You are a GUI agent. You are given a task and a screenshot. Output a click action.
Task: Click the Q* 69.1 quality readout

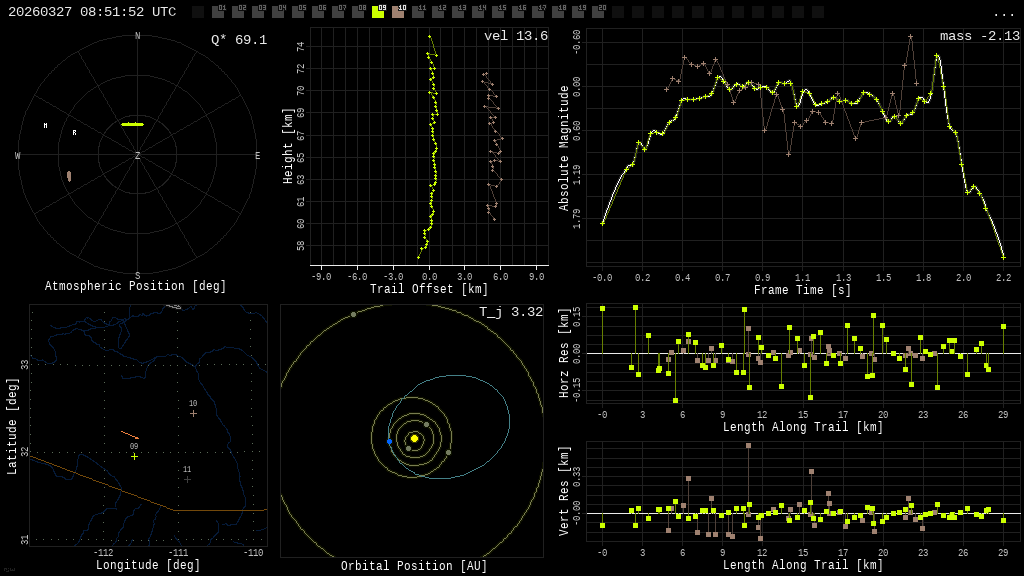[239, 40]
